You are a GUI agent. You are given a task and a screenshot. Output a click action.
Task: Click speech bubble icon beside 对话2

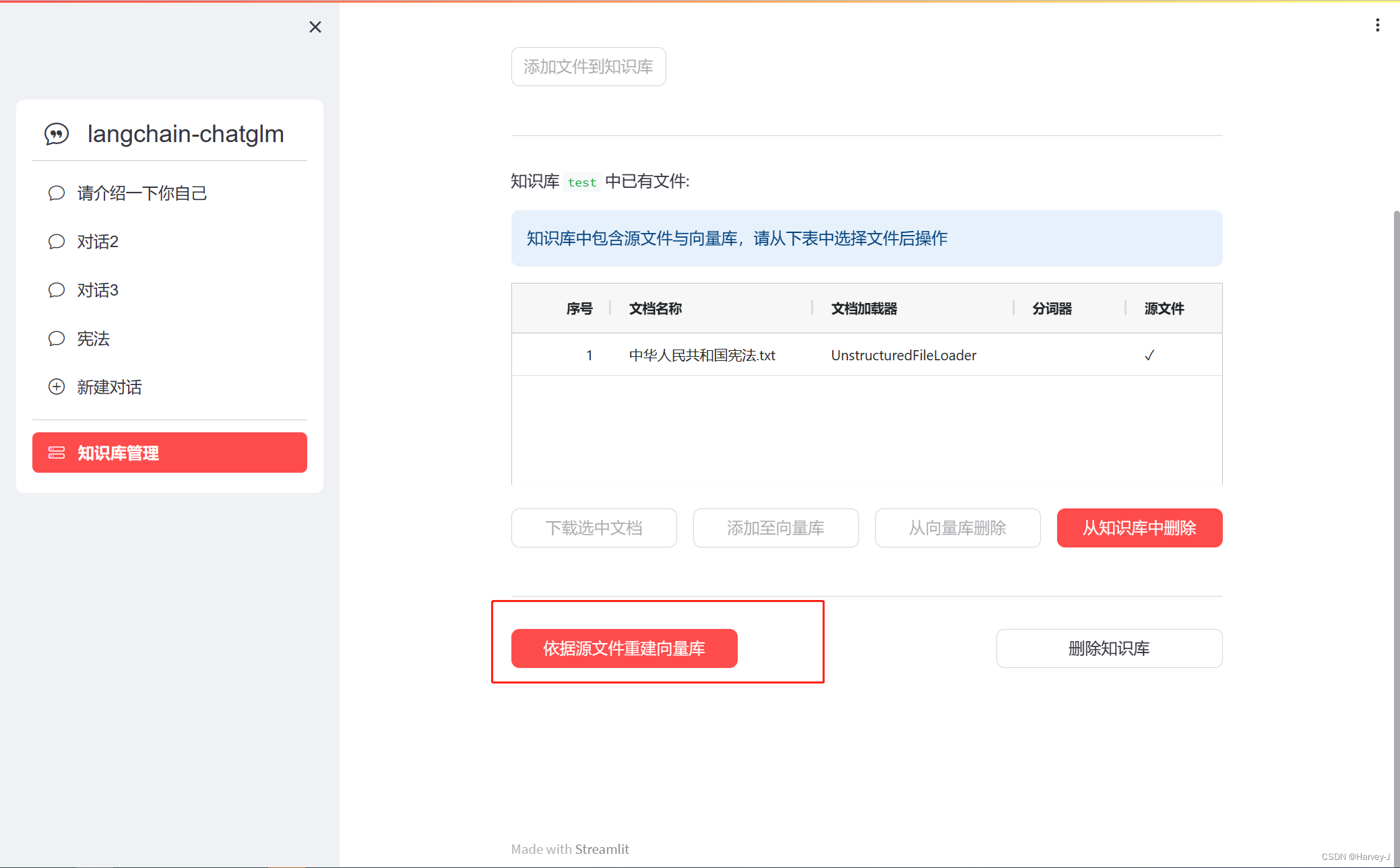pos(57,242)
